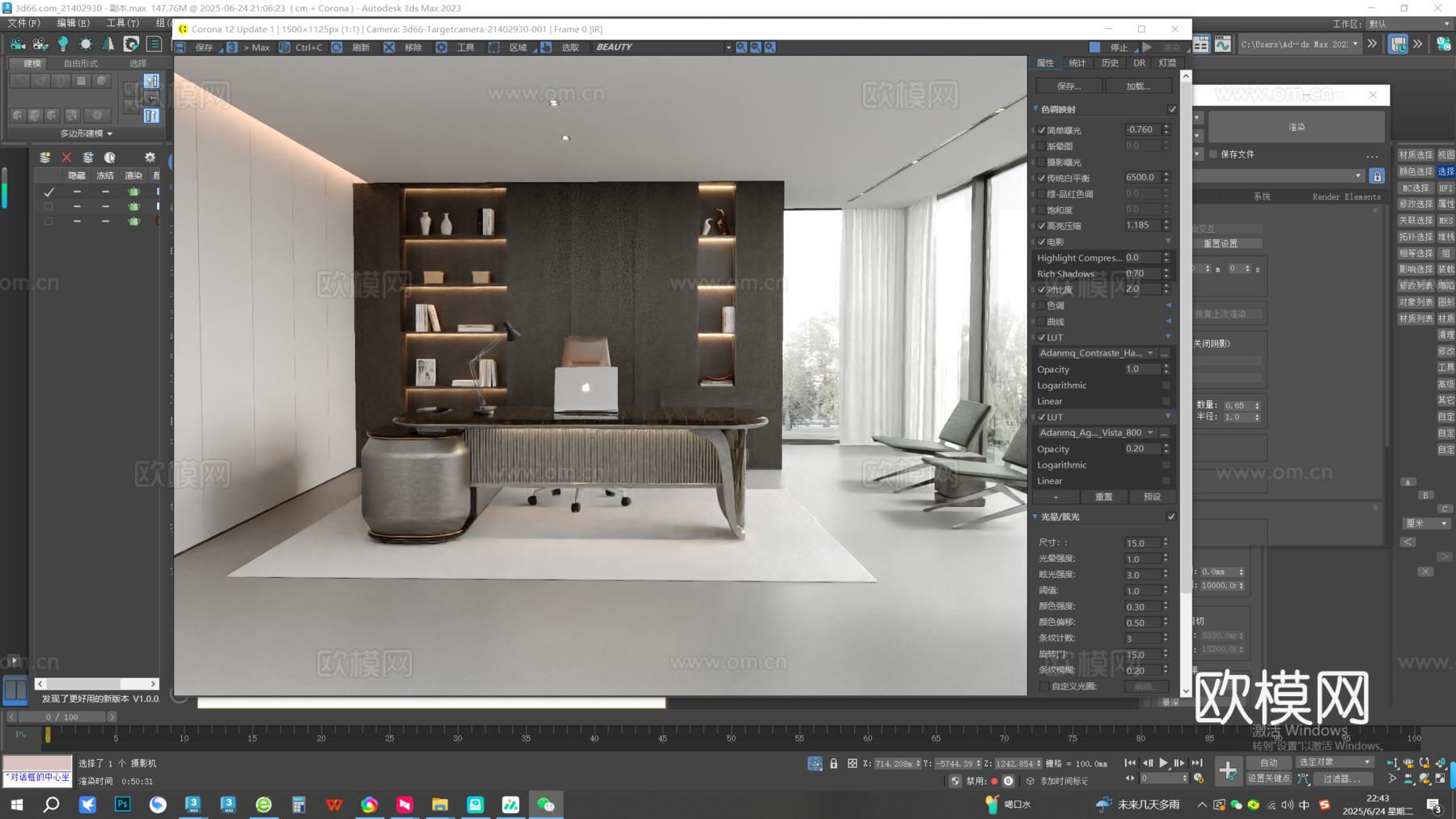Open 文件(F) menu in 3ds Max
This screenshot has width=1456, height=819.
pyautogui.click(x=23, y=23)
